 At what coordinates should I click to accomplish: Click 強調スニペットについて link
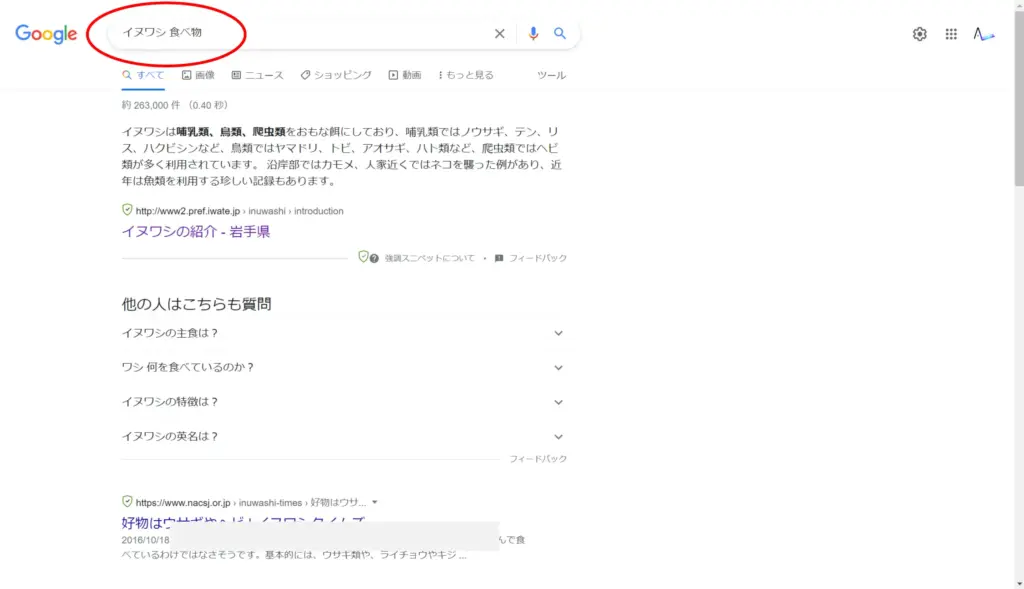coord(430,259)
